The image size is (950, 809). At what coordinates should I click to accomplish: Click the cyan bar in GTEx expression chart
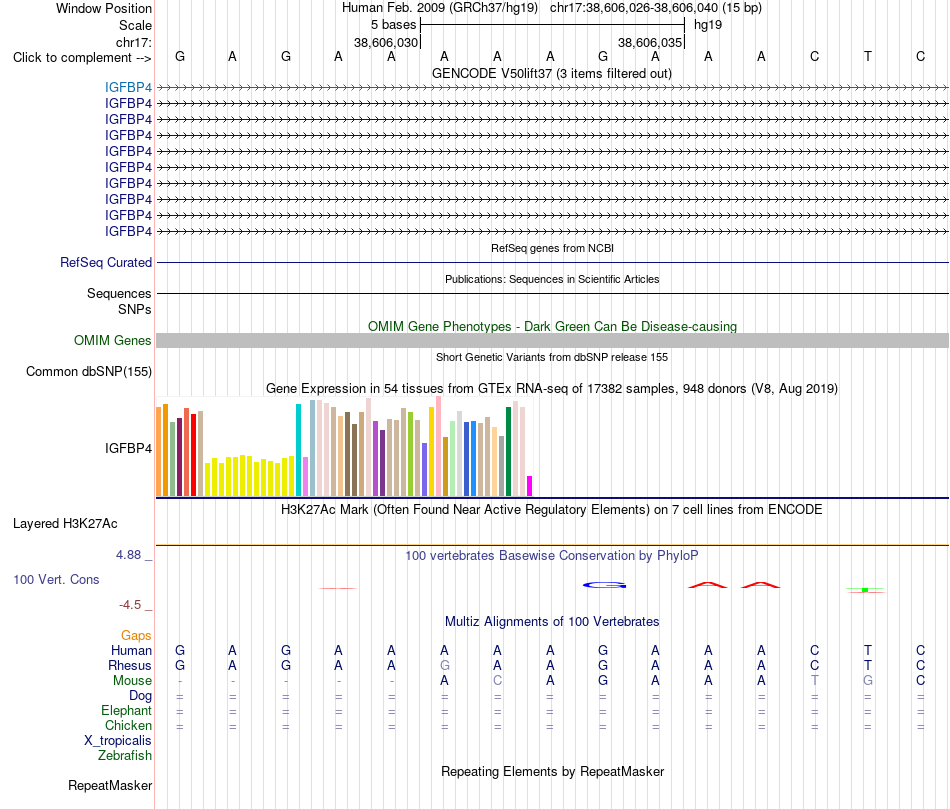[x=298, y=450]
